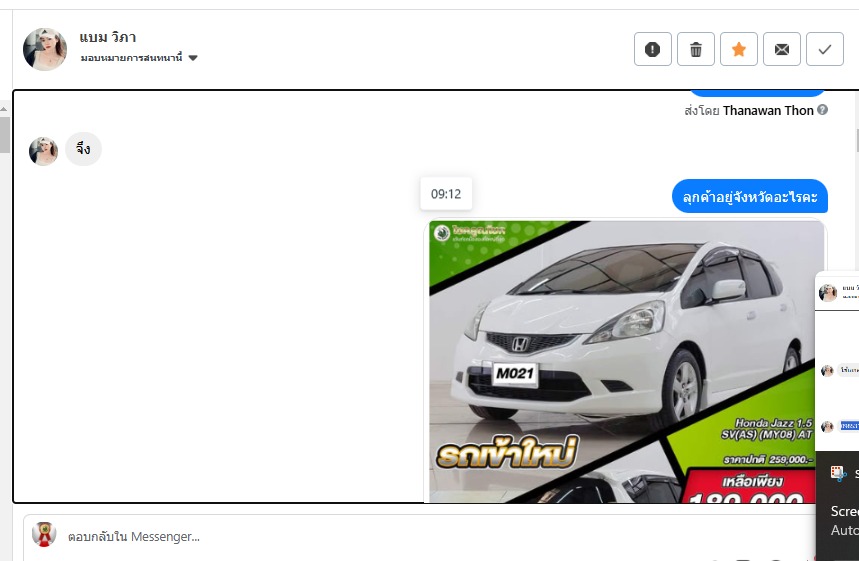
Task: Click the contact name แบม วิภา
Action: 107,37
